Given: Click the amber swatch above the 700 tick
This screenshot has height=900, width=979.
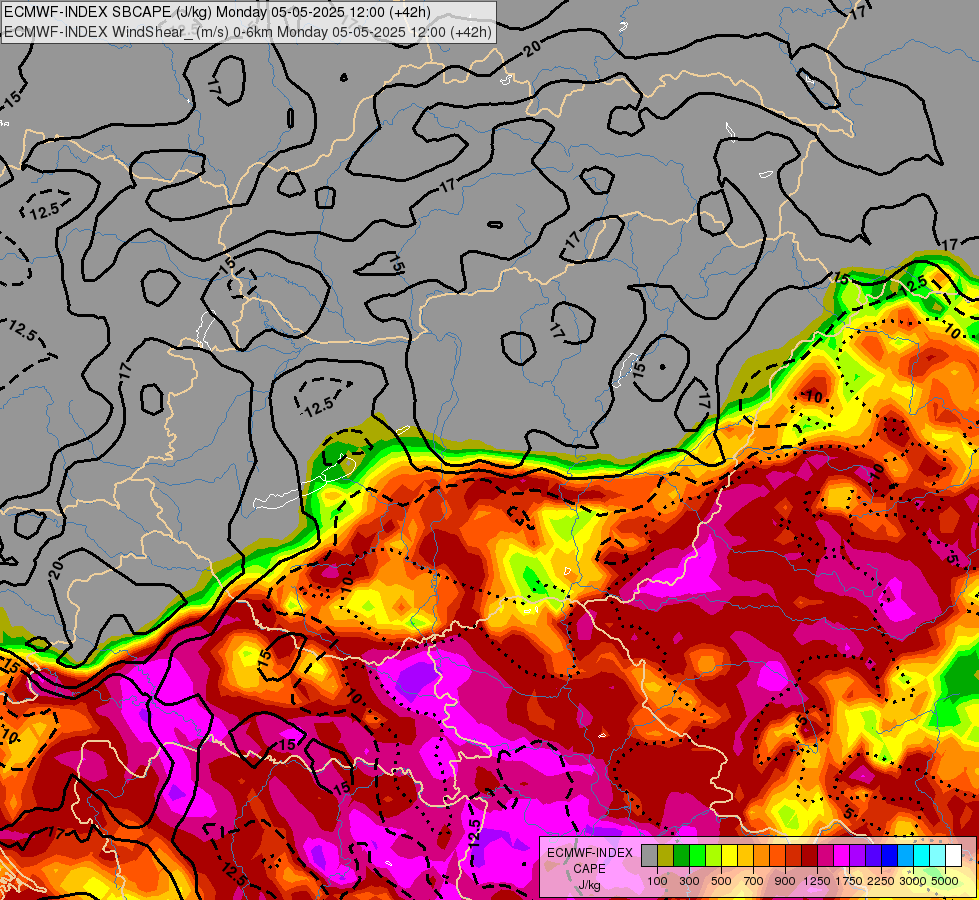Looking at the screenshot, I should pyautogui.click(x=745, y=855).
